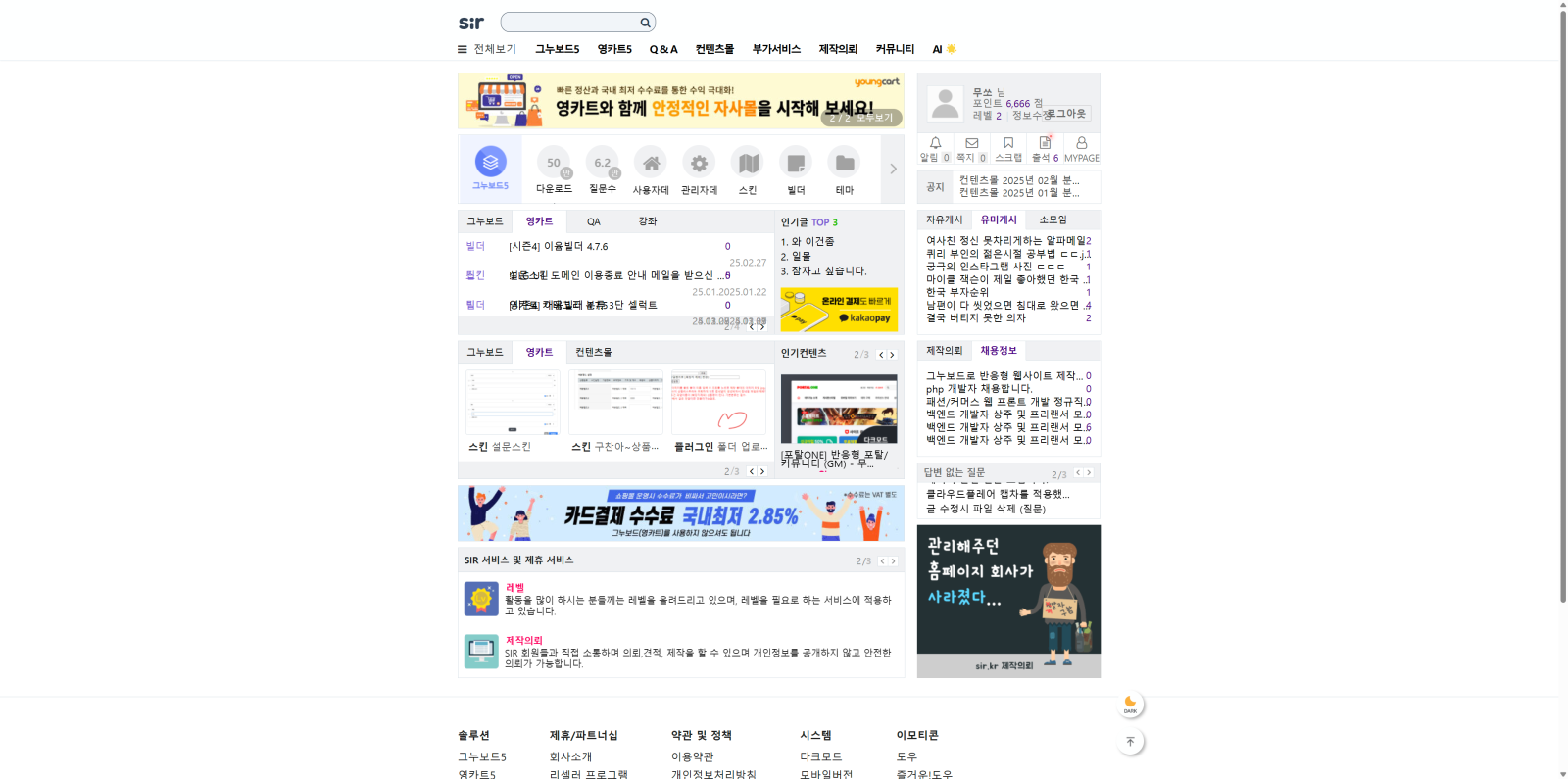The height and width of the screenshot is (779, 1568).
Task: Open the 스크랩 bookmark icon
Action: pos(1008,143)
